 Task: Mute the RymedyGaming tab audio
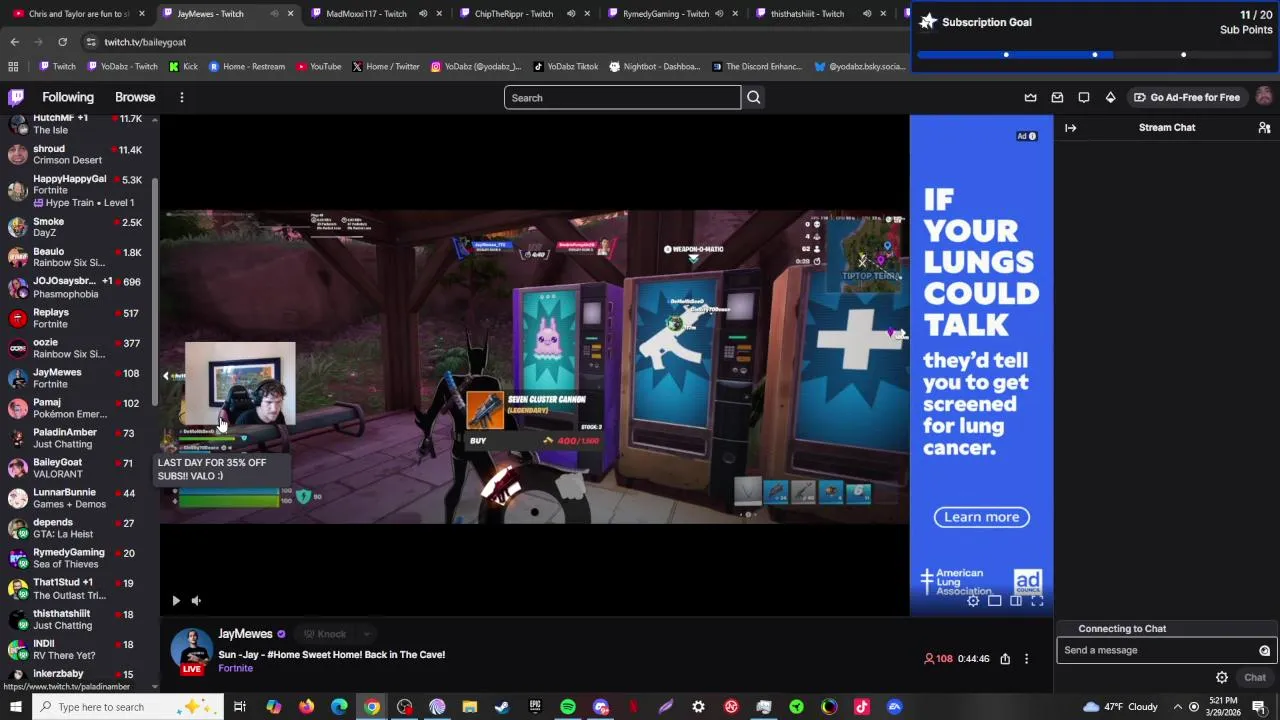pos(719,14)
